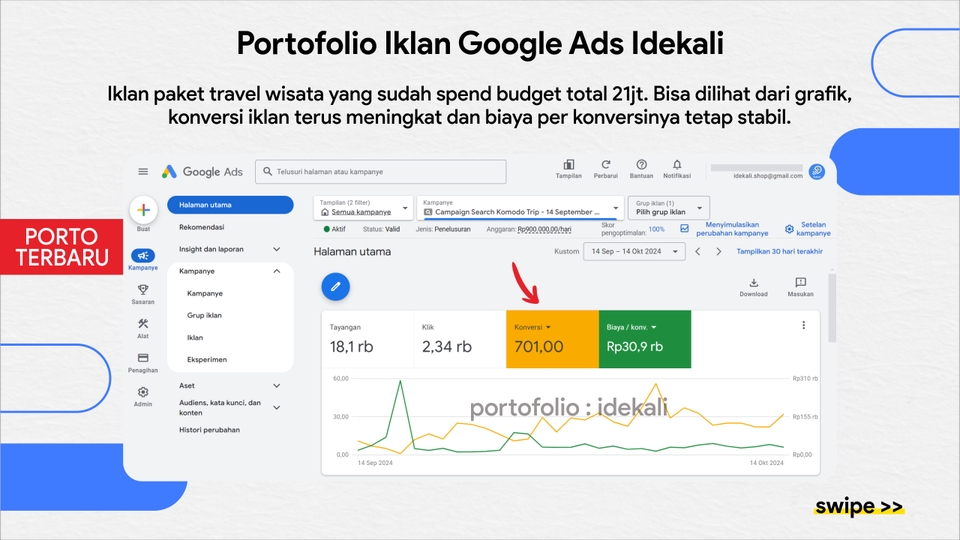This screenshot has height=540, width=960.
Task: Select the orange Konversi scorecard
Action: 552,339
